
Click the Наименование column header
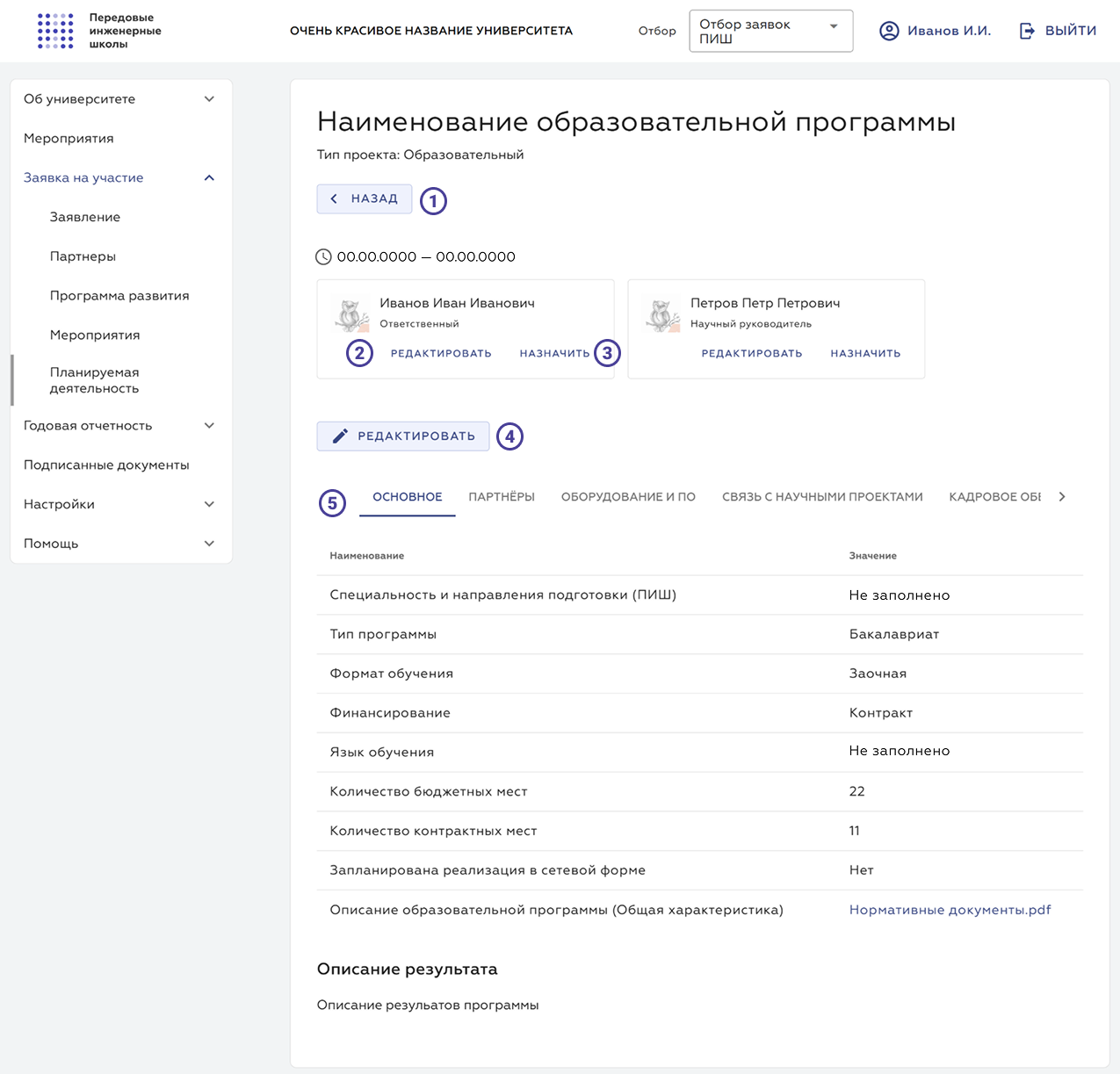click(x=367, y=556)
